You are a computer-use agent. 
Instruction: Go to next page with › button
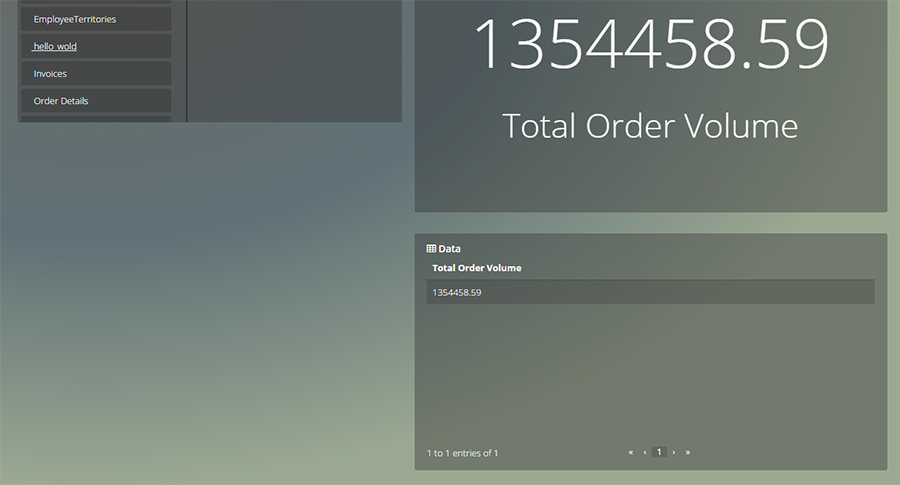coord(673,452)
